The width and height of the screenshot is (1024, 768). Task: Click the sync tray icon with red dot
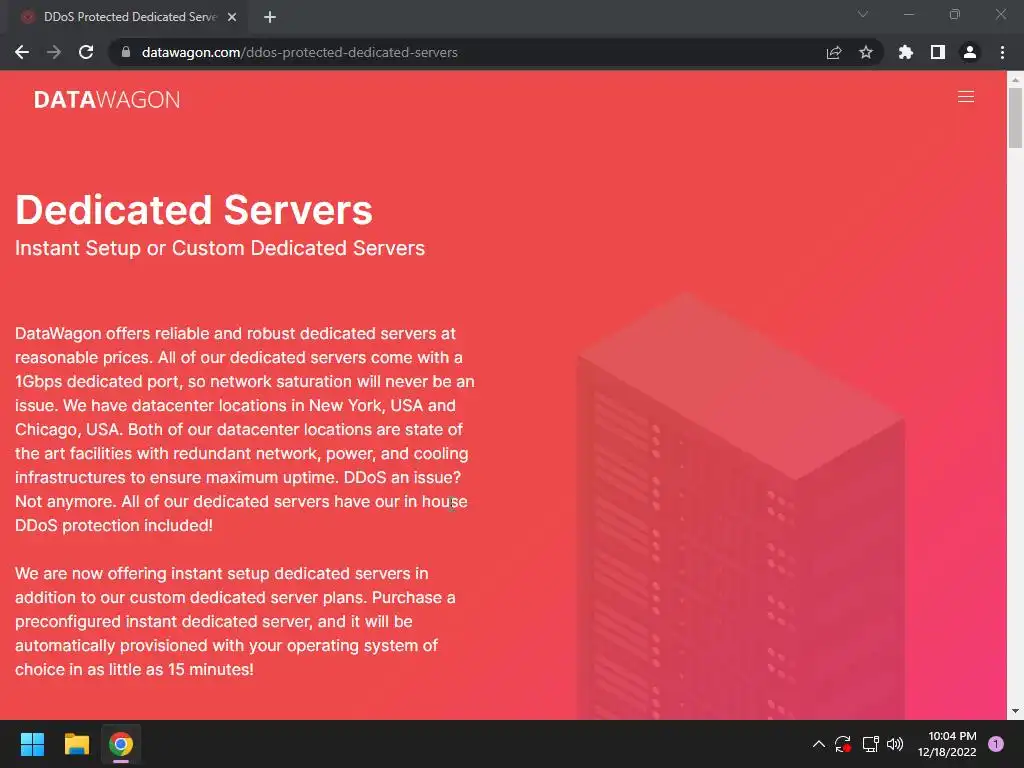click(842, 744)
